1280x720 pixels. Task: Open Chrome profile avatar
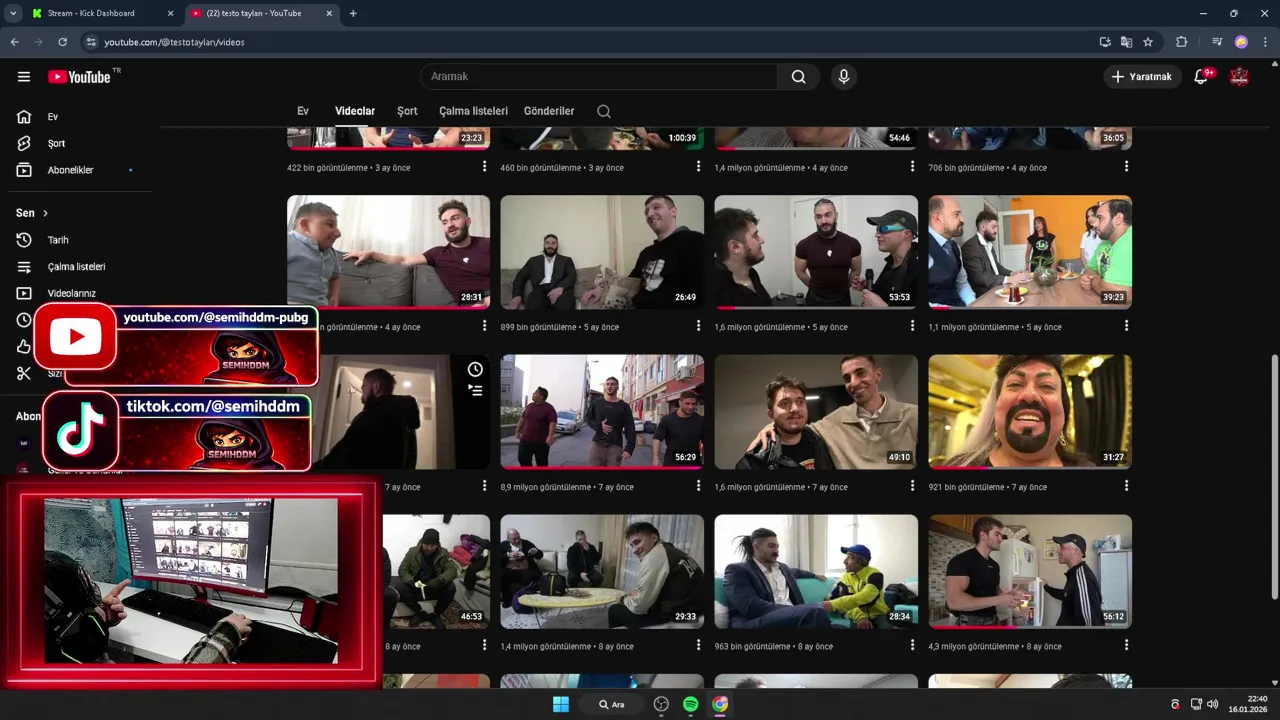tap(1241, 42)
